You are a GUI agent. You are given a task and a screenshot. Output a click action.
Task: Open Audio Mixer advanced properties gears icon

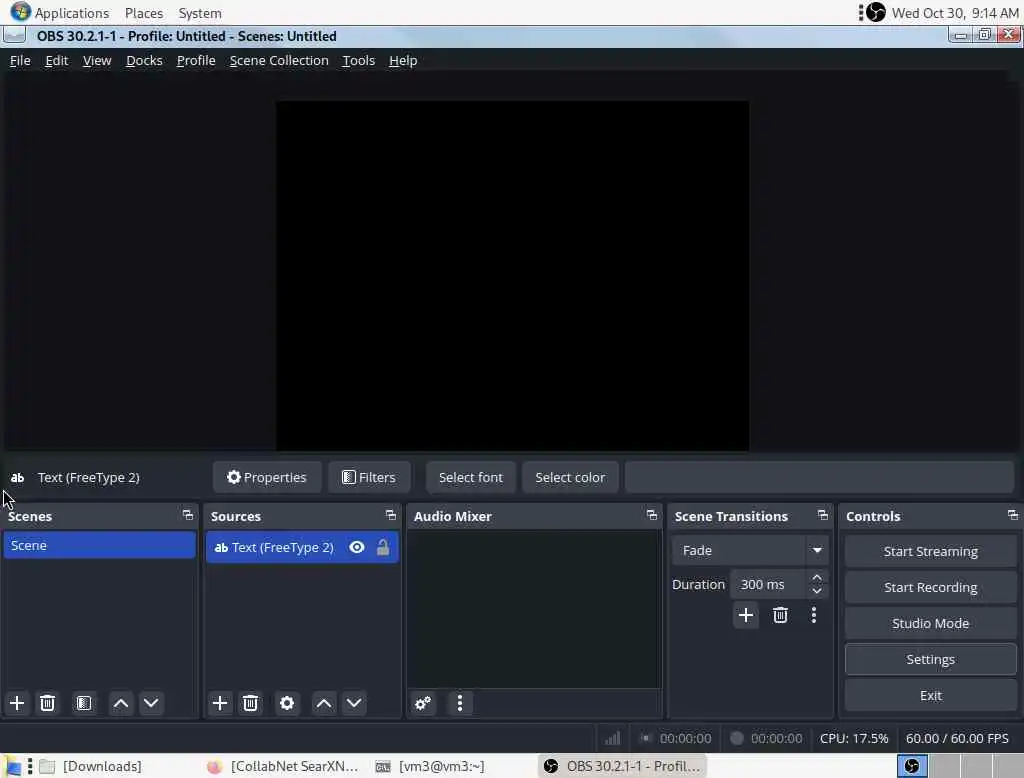[423, 703]
